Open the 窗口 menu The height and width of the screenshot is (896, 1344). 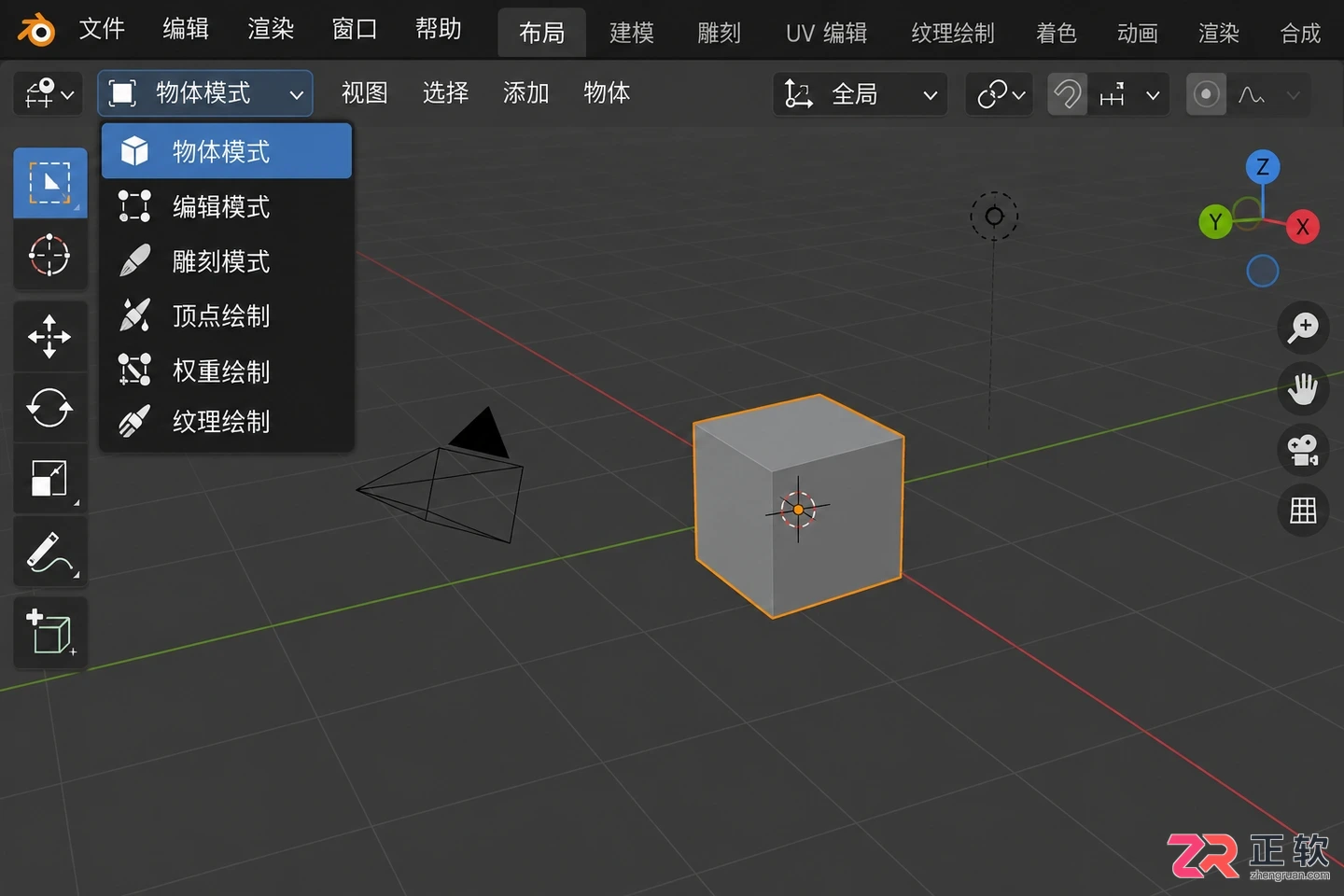click(355, 29)
